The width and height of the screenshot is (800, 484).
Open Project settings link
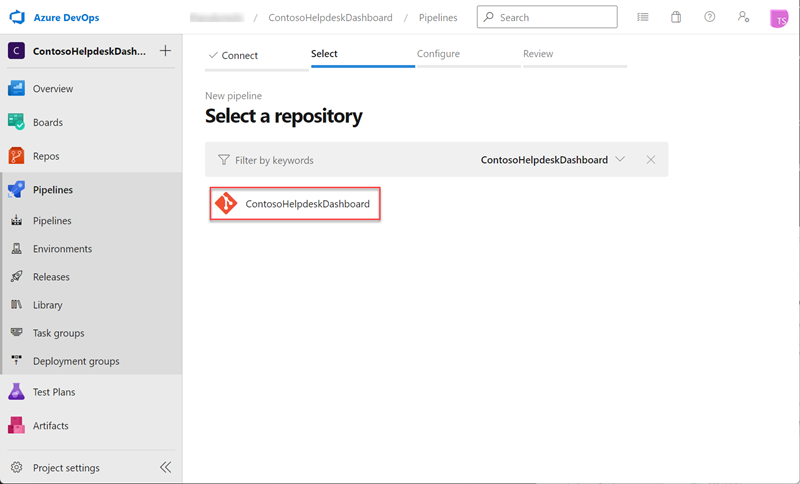(66, 468)
